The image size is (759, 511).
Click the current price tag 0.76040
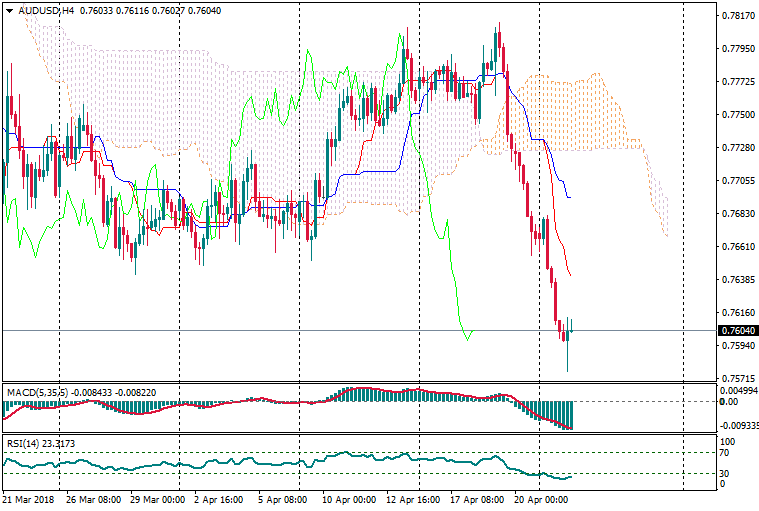(737, 330)
